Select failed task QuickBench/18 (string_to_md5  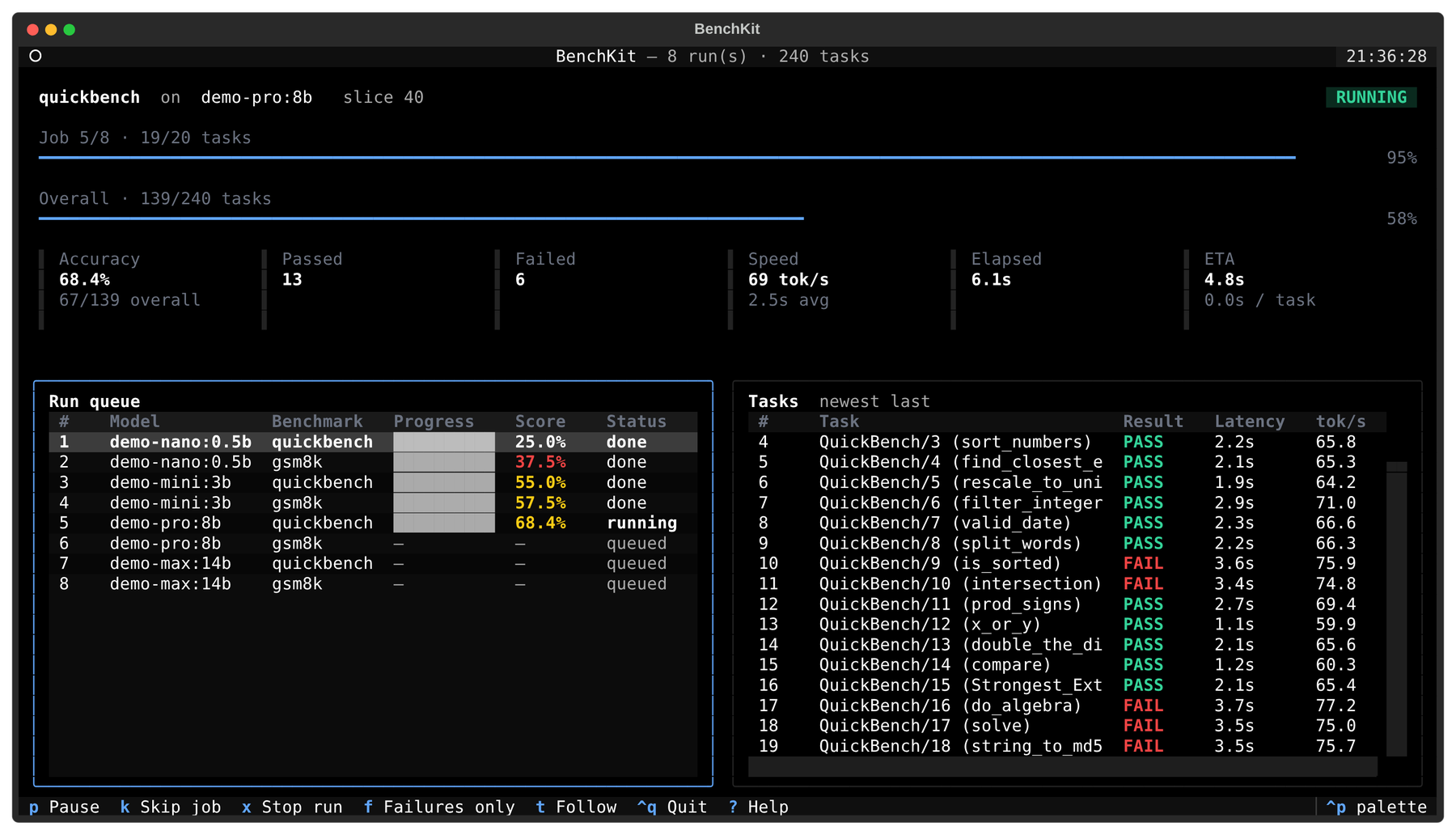(1067, 746)
